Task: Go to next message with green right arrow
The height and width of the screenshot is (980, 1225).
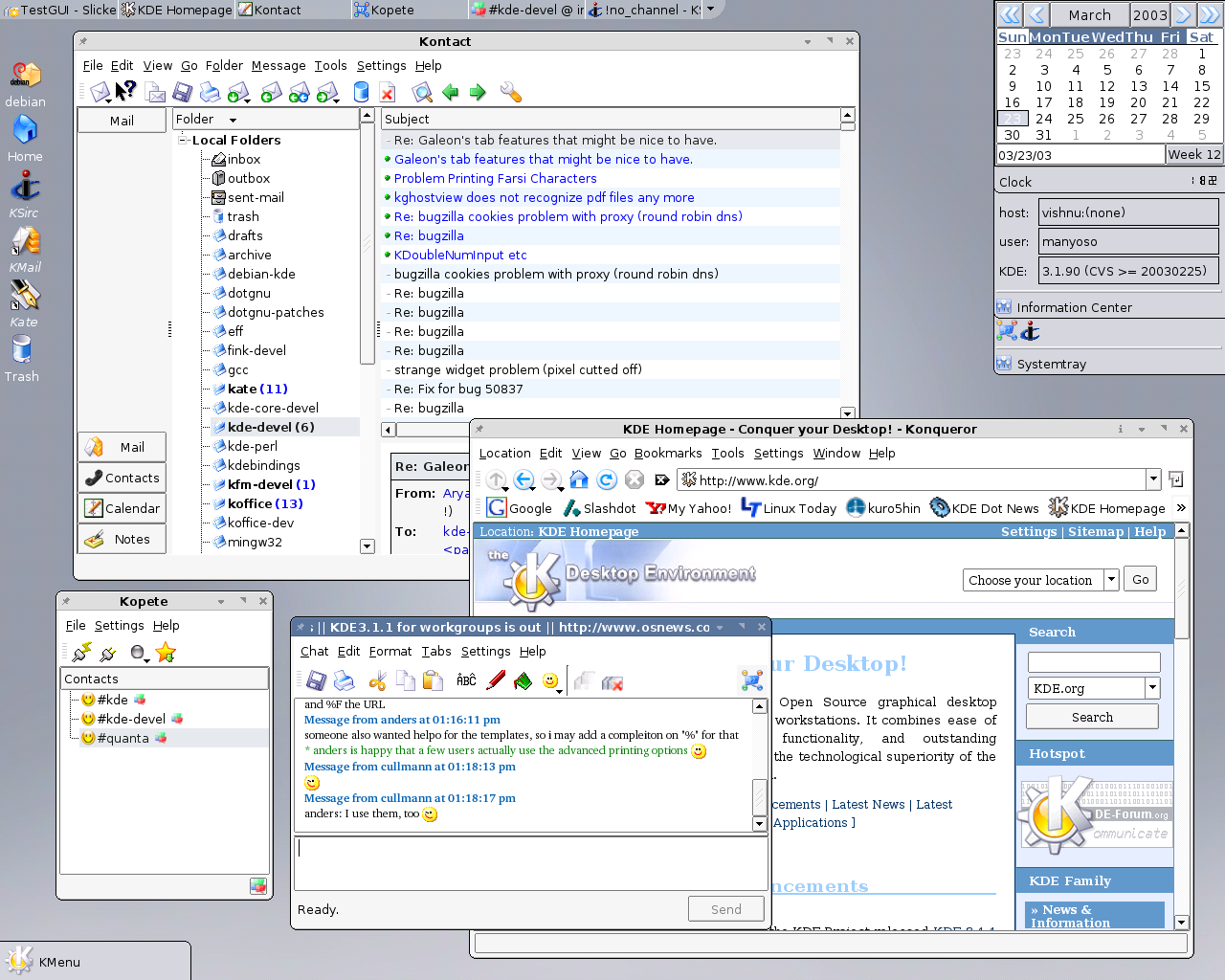Action: (478, 93)
